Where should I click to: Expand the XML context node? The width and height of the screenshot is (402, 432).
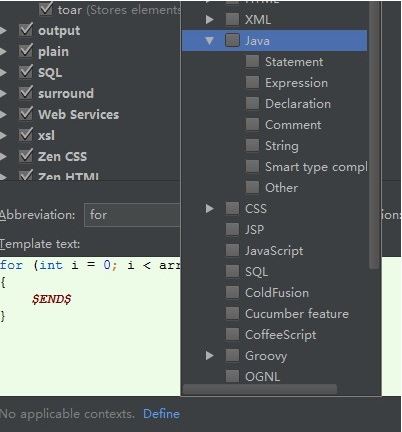click(x=209, y=19)
